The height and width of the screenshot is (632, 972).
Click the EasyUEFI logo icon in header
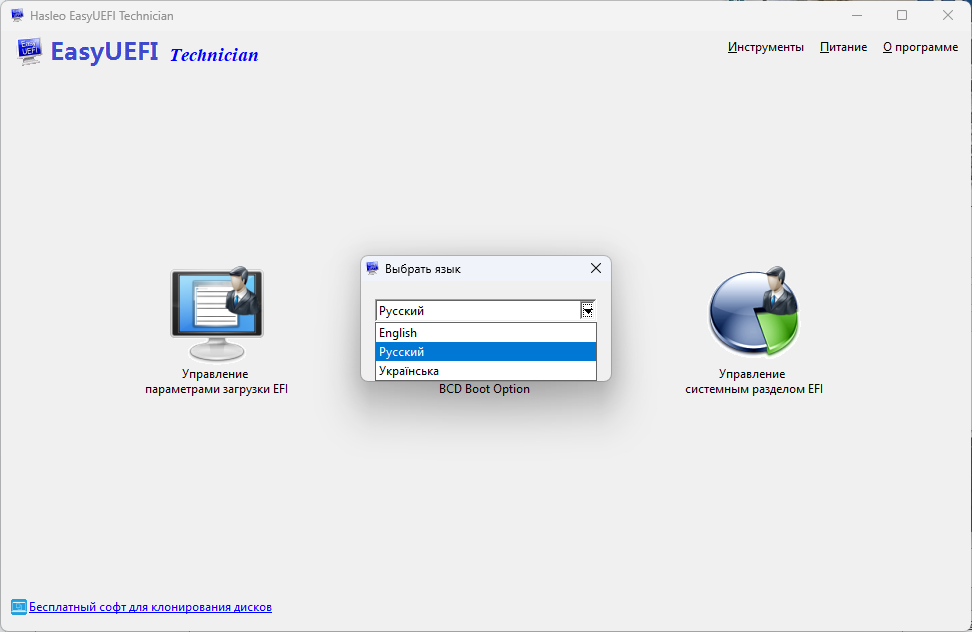click(x=30, y=52)
